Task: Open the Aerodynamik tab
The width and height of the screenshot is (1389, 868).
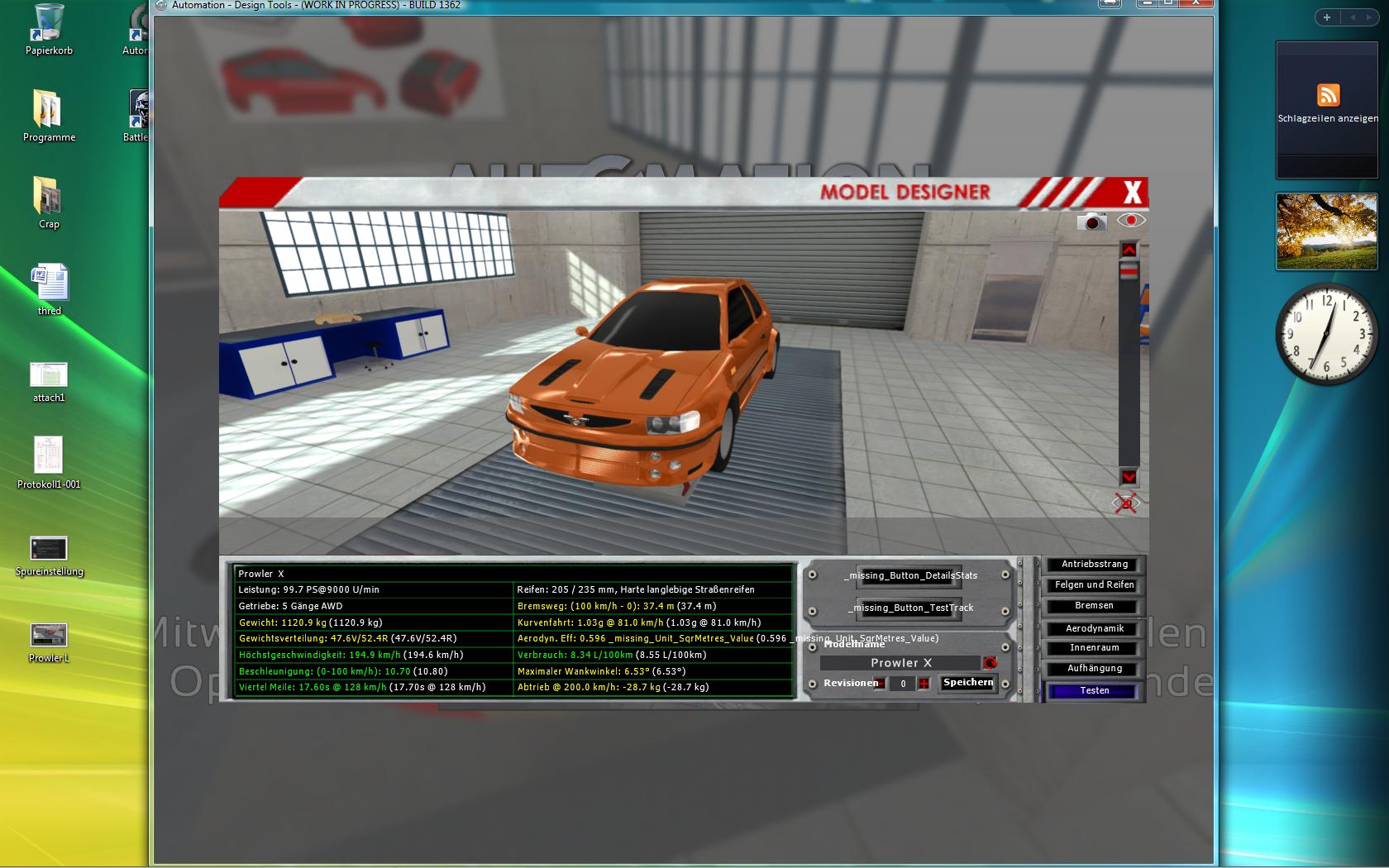Action: 1094,628
